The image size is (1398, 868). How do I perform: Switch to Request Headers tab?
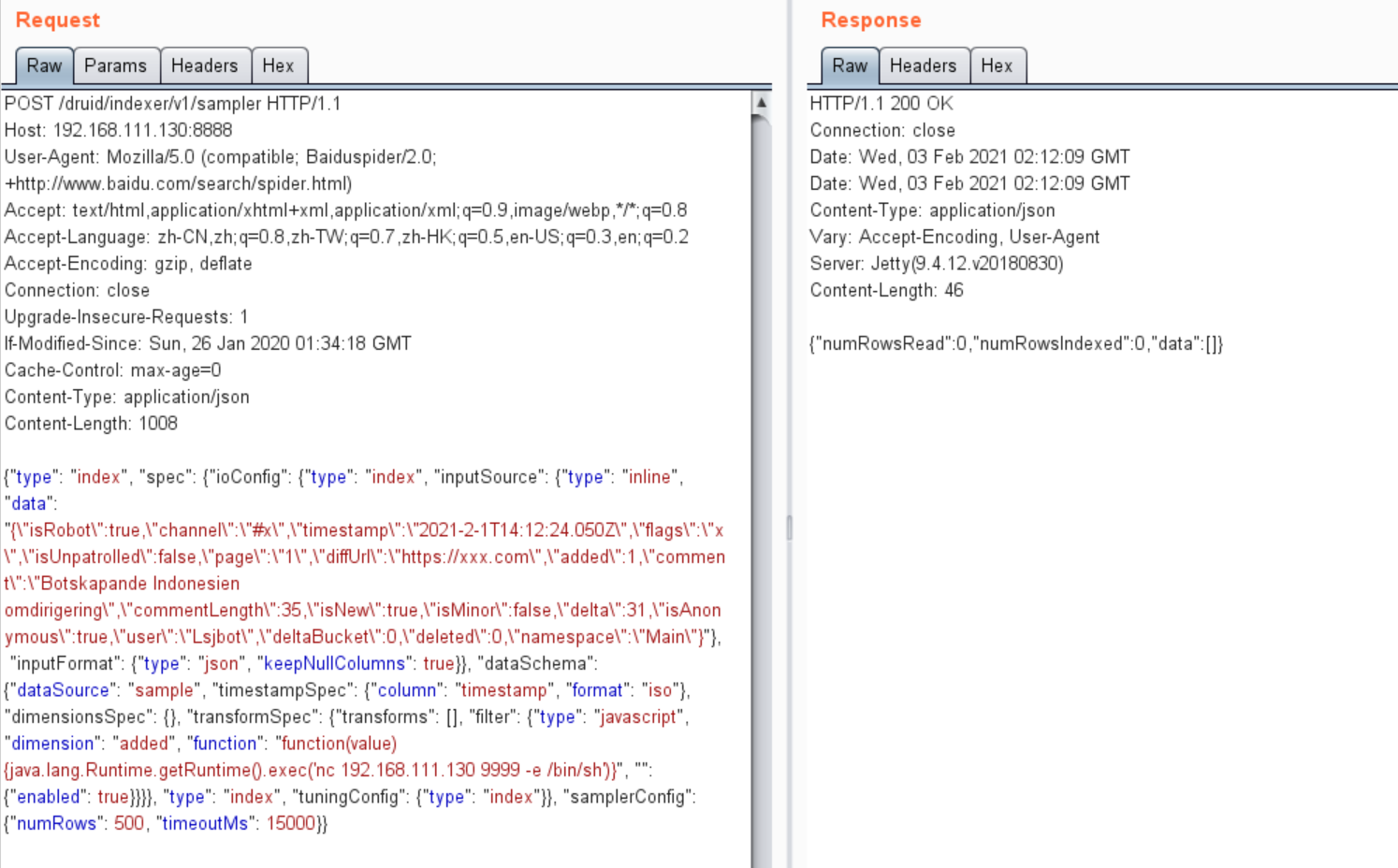point(205,65)
